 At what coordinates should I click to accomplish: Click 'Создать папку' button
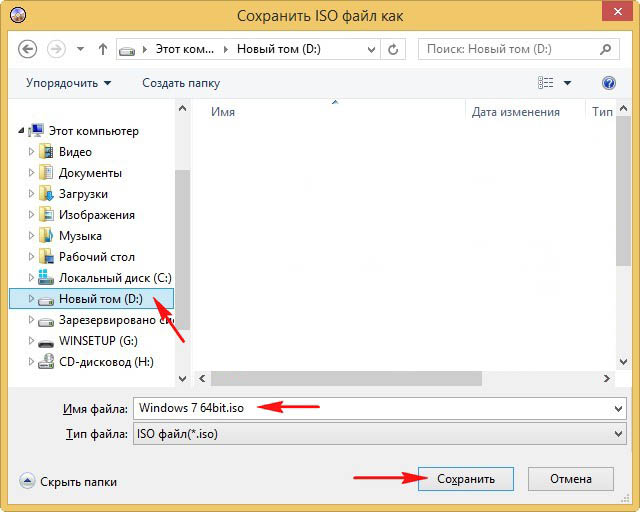coord(181,83)
